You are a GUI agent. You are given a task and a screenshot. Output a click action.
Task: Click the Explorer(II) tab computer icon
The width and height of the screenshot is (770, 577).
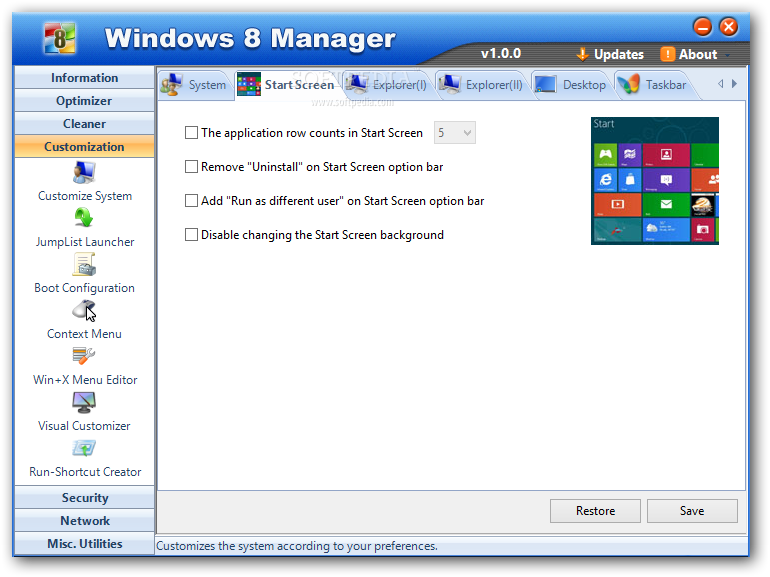[x=449, y=83]
